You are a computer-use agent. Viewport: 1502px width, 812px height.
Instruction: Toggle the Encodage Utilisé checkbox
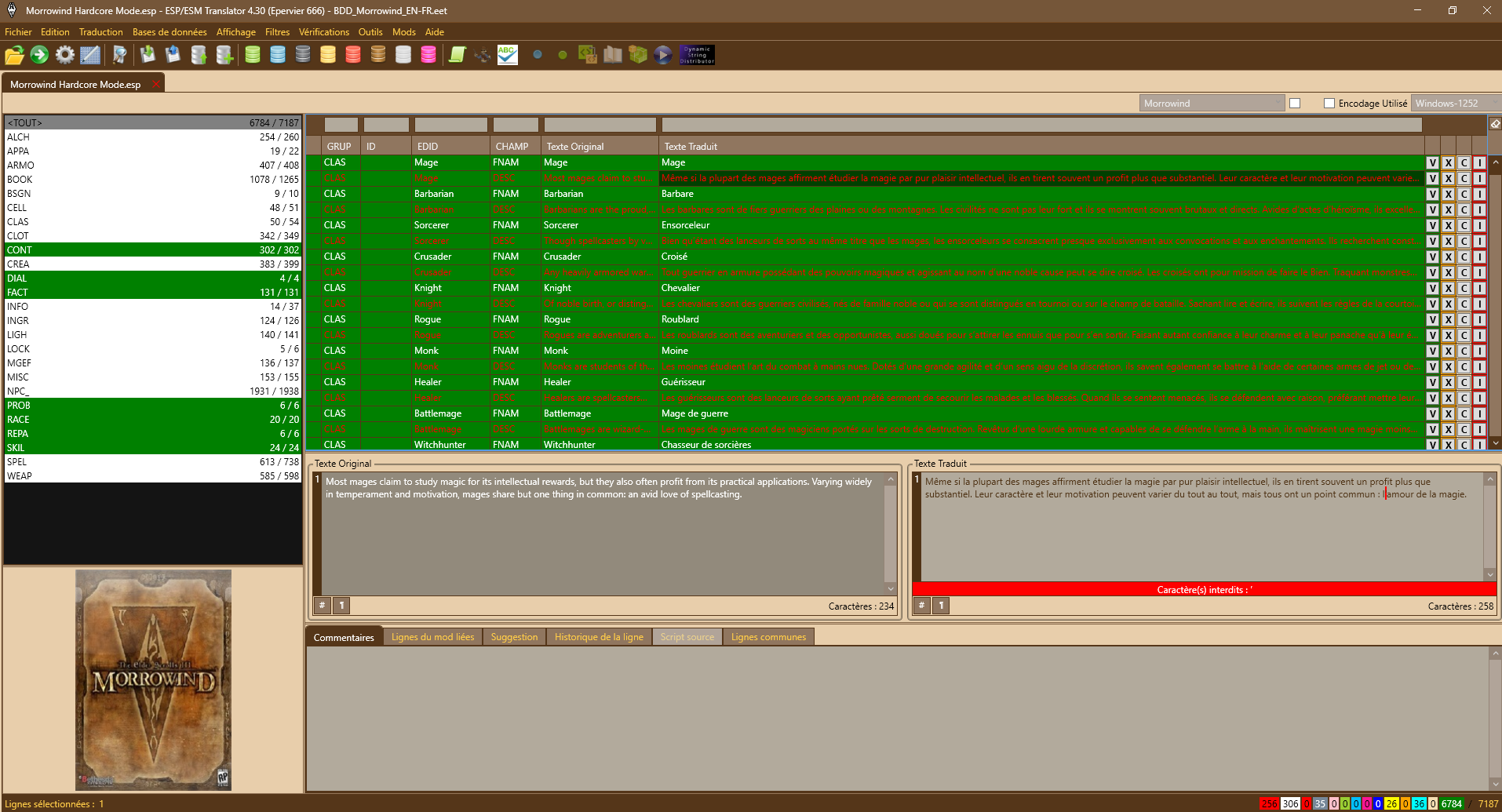click(1329, 104)
